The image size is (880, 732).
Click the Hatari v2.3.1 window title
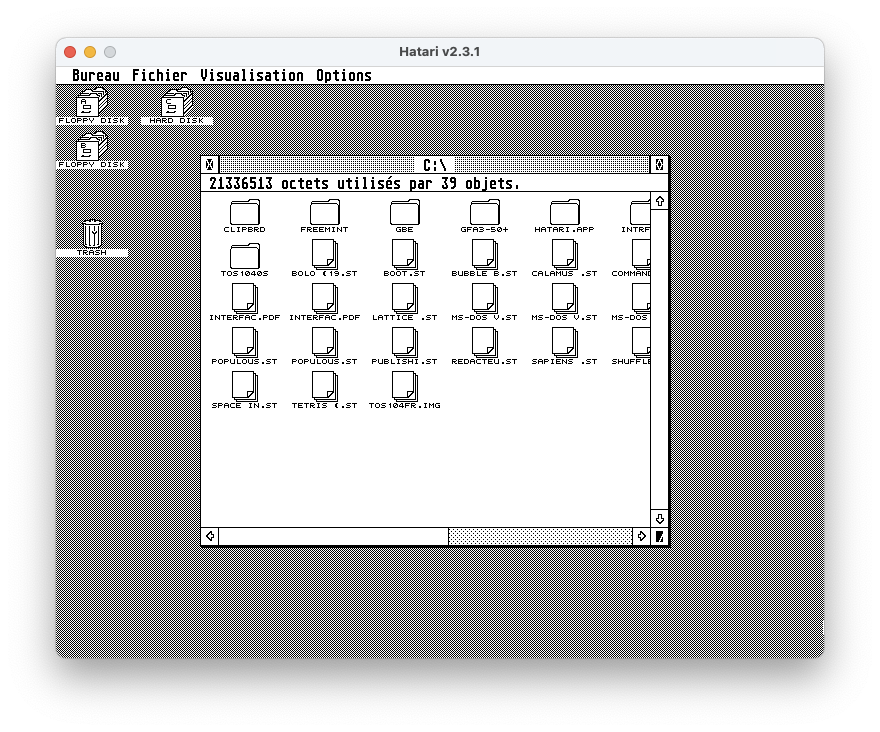(439, 52)
